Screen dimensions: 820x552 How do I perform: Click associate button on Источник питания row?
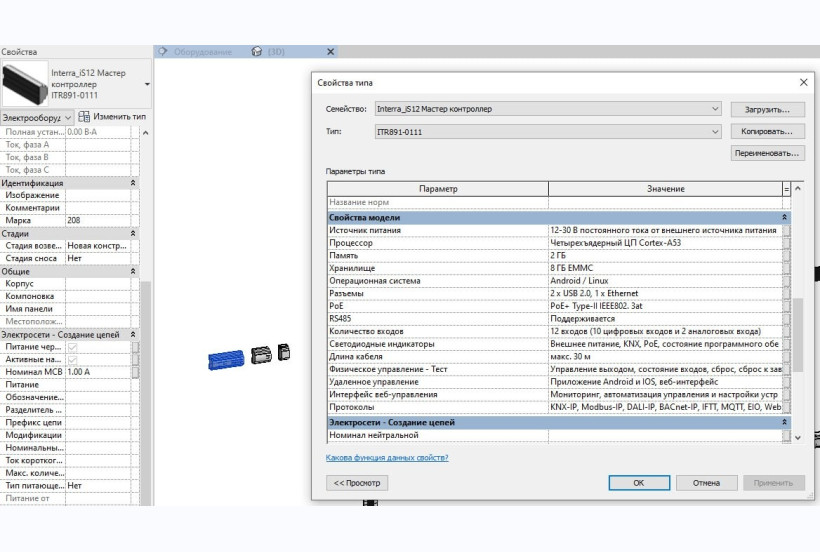(786, 230)
